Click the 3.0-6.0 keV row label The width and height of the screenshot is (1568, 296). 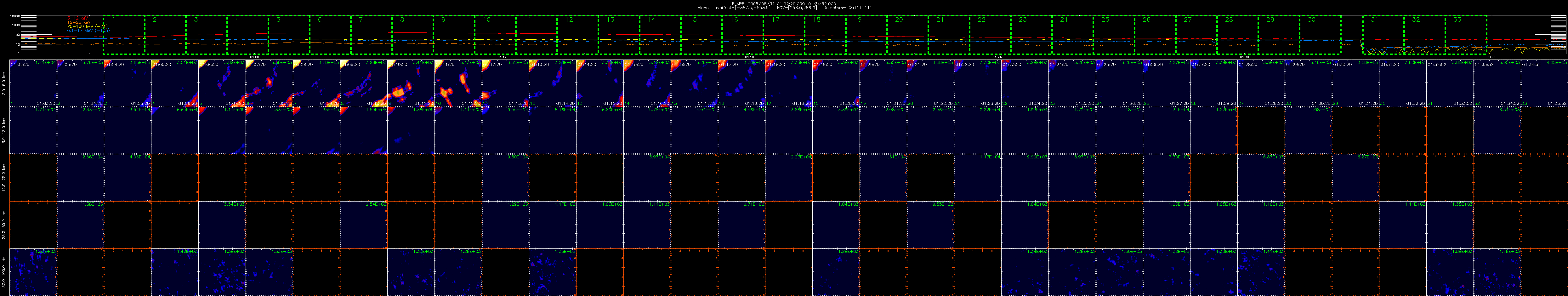pos(4,83)
